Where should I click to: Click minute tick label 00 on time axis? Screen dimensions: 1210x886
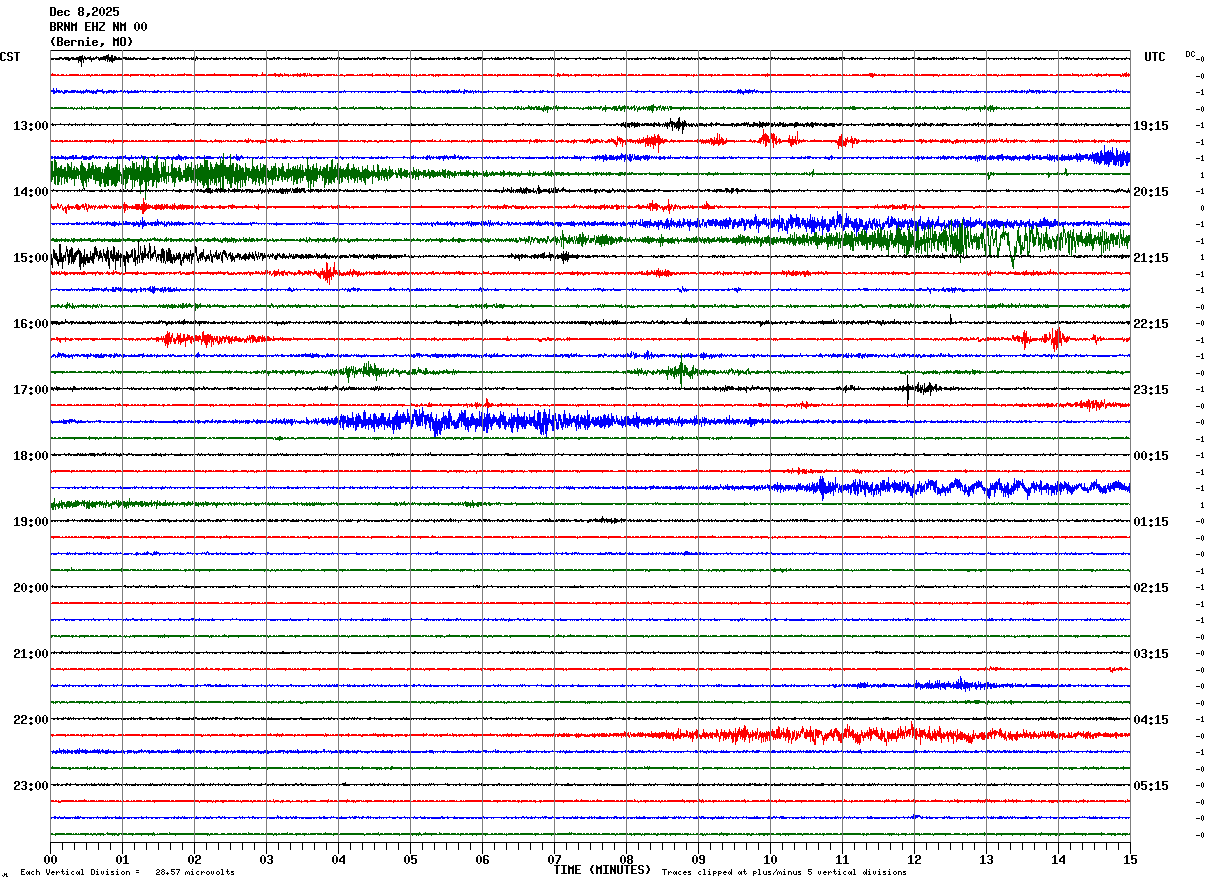(50, 860)
